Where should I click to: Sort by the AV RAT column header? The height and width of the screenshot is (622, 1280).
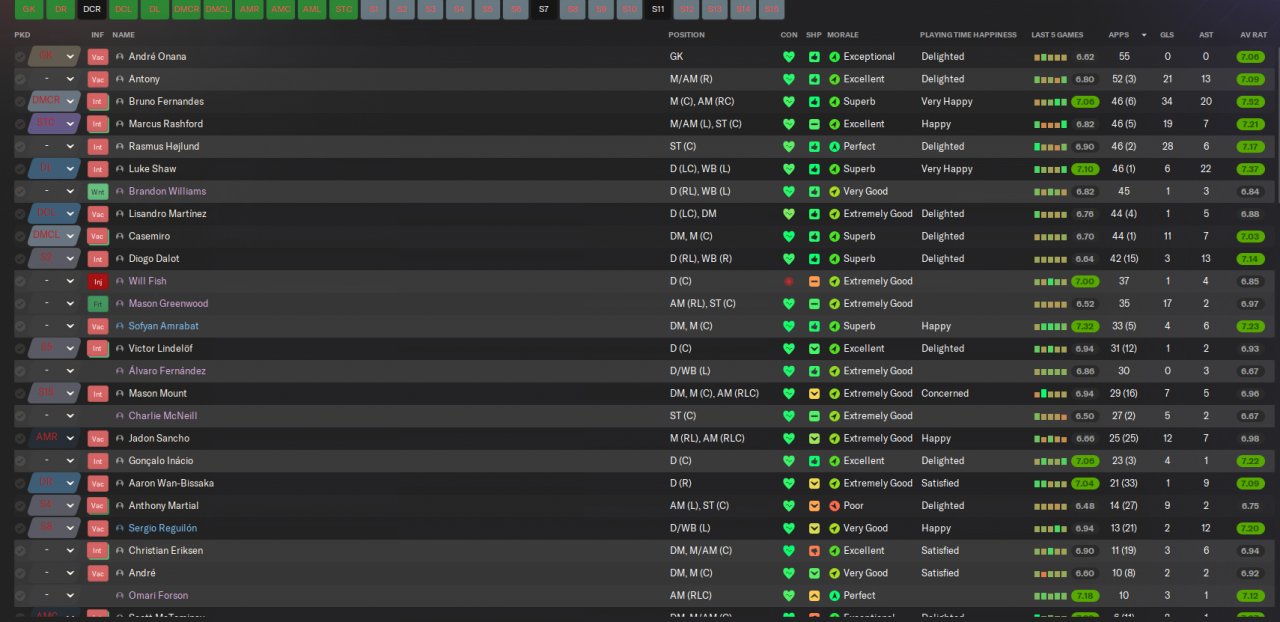[1253, 35]
